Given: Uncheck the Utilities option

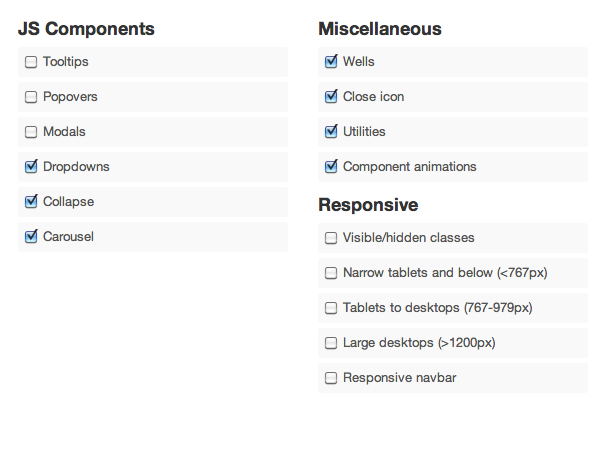Looking at the screenshot, I should tap(331, 132).
